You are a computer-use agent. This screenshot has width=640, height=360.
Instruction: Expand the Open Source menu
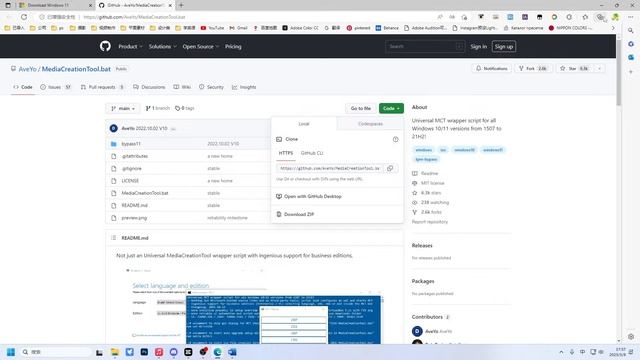coord(200,47)
